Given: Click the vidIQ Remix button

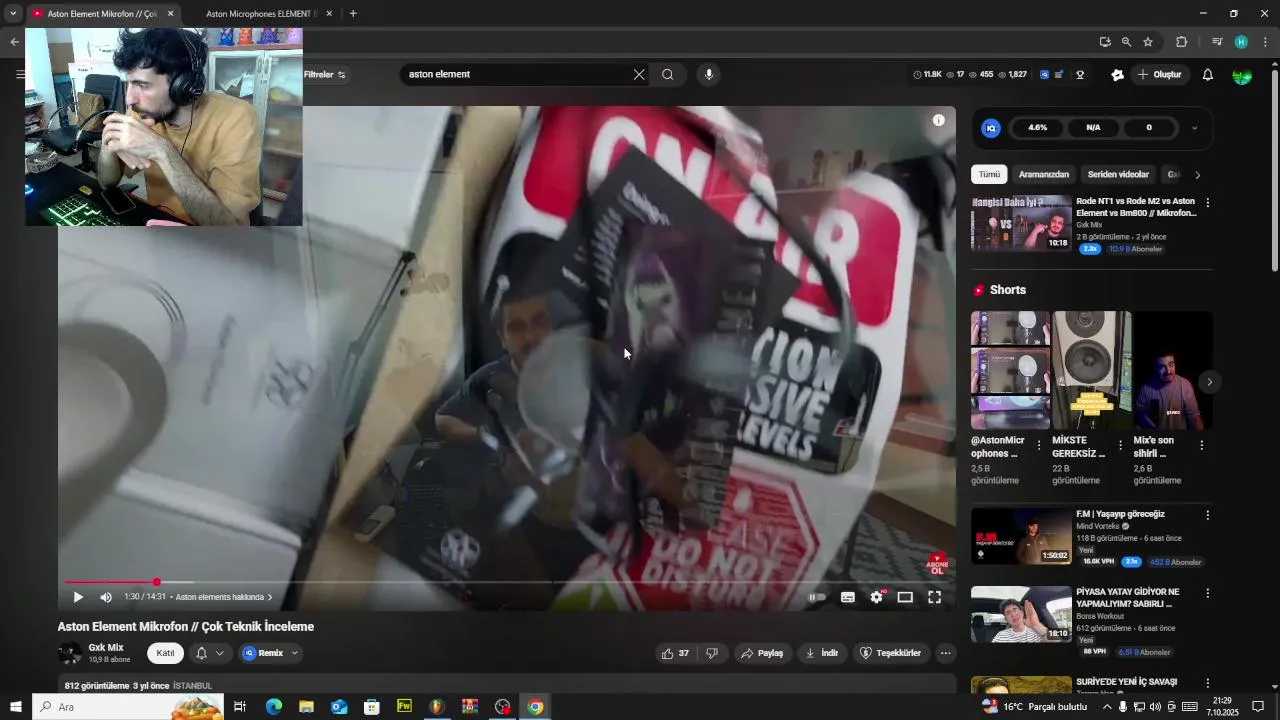Looking at the screenshot, I should pyautogui.click(x=270, y=653).
